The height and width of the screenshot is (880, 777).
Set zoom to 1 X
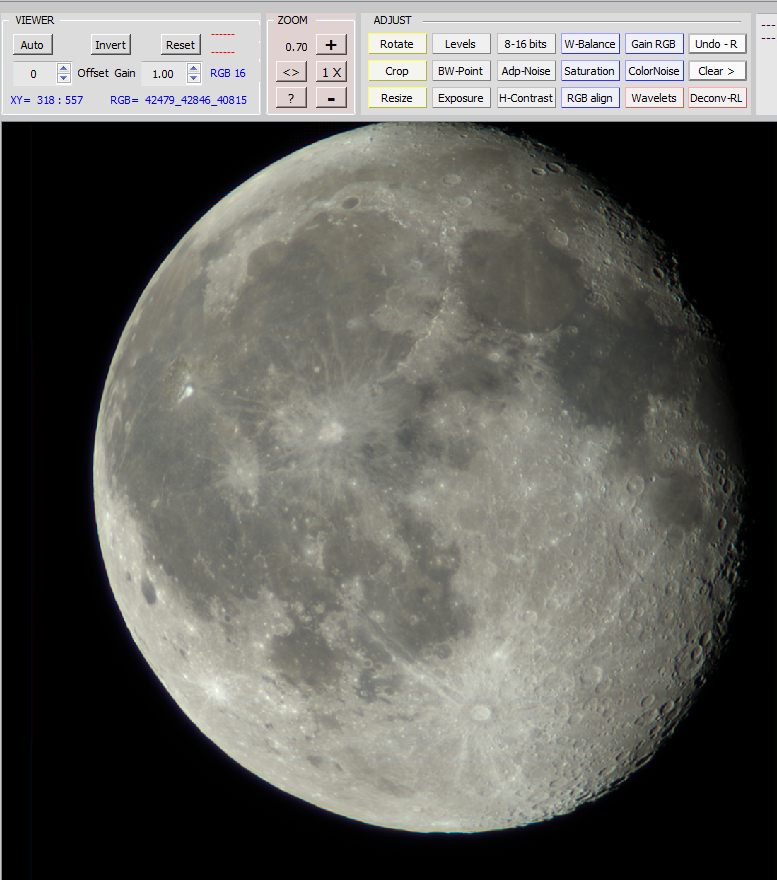(331, 72)
